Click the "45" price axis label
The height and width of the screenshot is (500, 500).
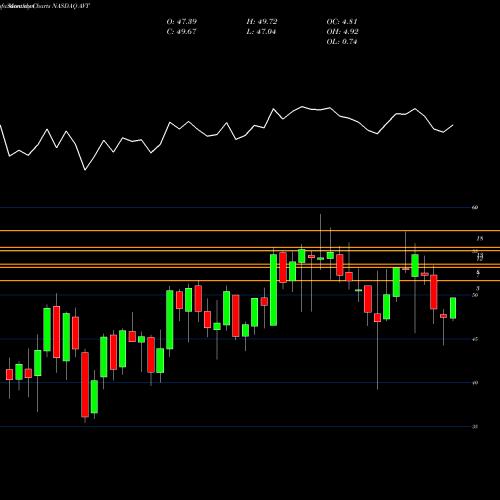pos(475,339)
